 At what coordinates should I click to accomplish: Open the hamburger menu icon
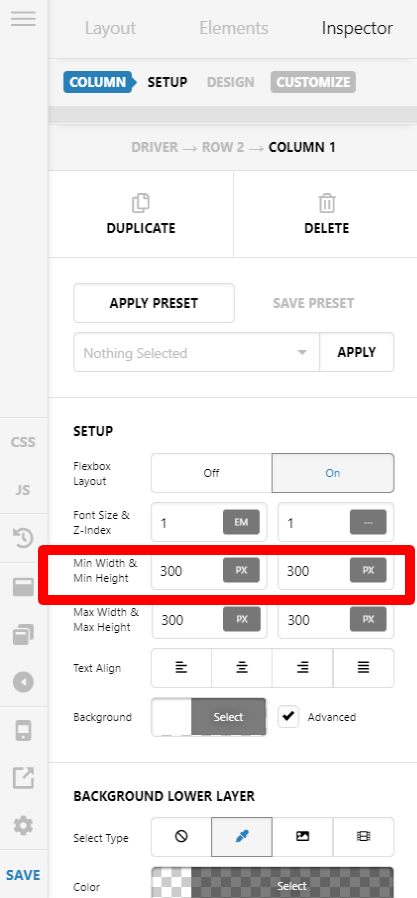(x=23, y=18)
